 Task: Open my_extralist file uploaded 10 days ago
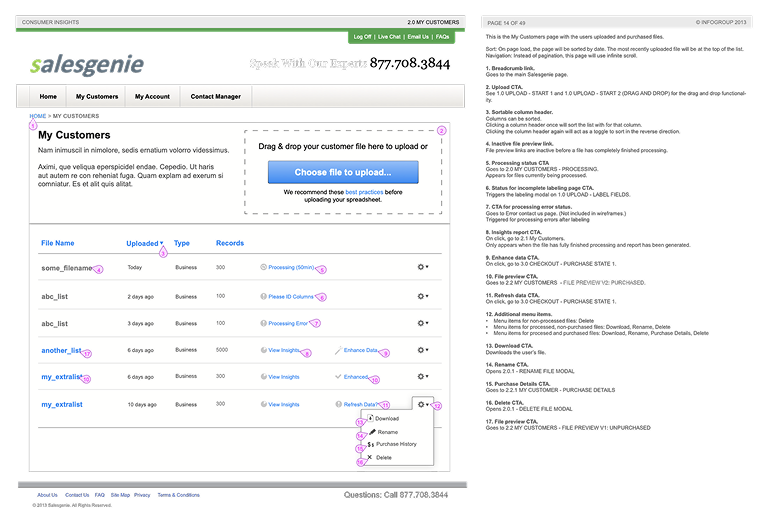coord(62,405)
